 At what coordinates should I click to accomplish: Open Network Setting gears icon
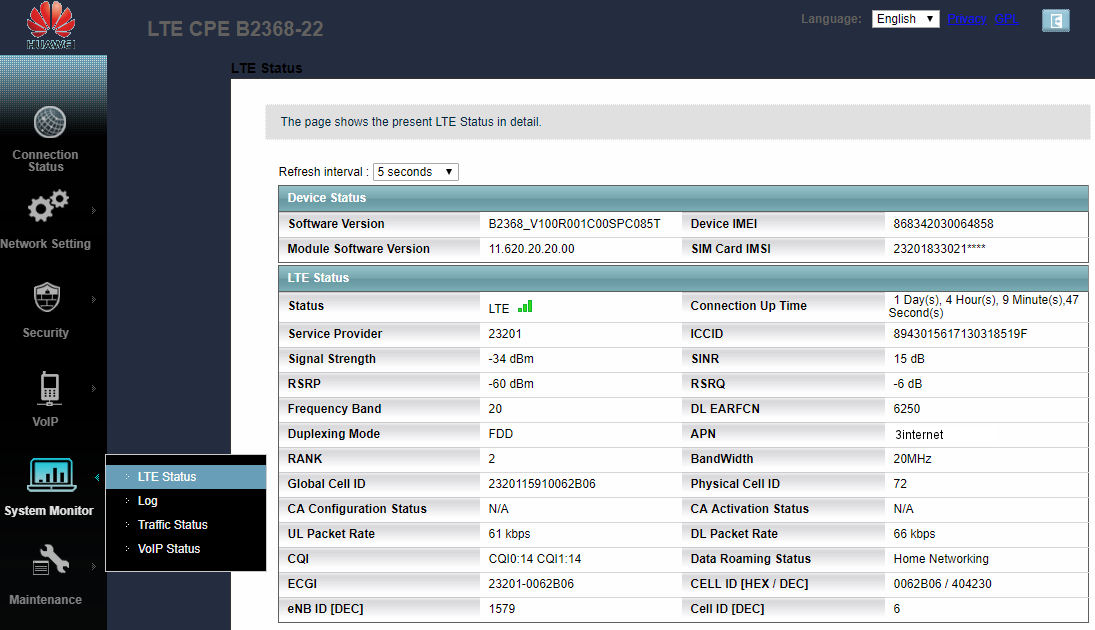pos(47,206)
